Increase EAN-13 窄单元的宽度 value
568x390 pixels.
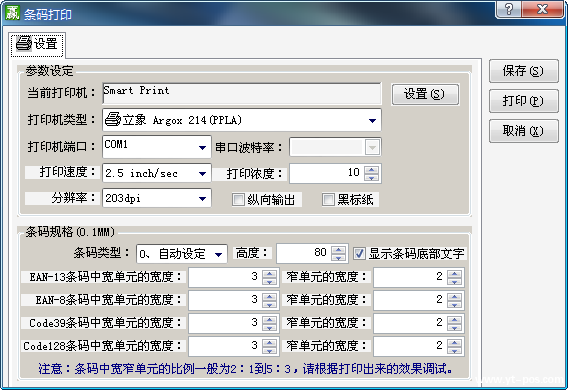click(454, 274)
